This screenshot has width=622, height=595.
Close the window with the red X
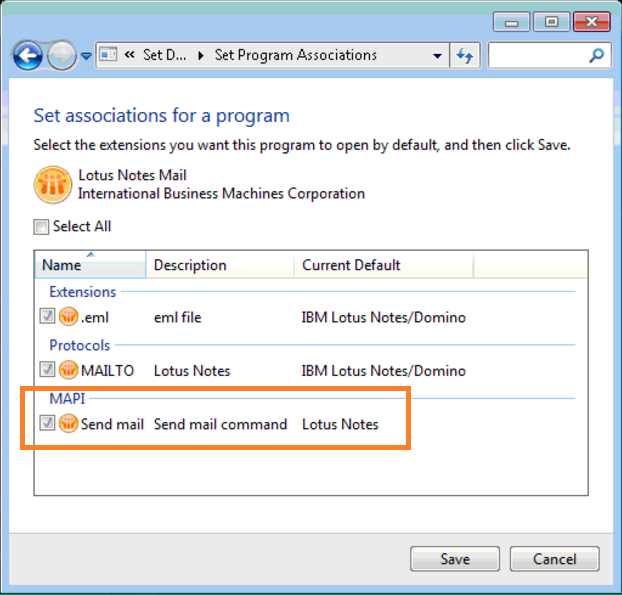(x=591, y=22)
